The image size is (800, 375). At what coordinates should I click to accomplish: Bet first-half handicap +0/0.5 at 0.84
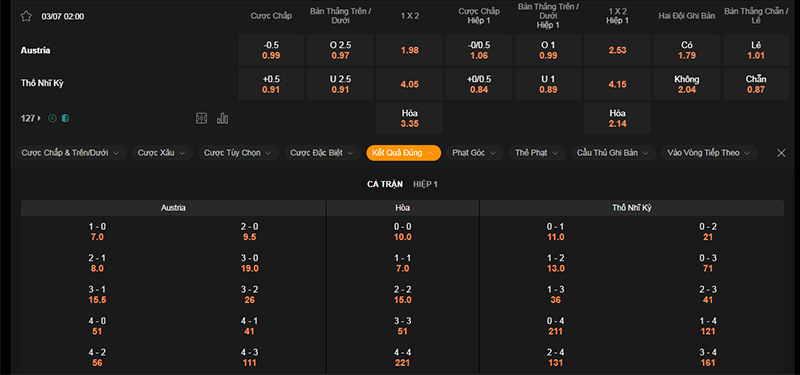pyautogui.click(x=479, y=84)
